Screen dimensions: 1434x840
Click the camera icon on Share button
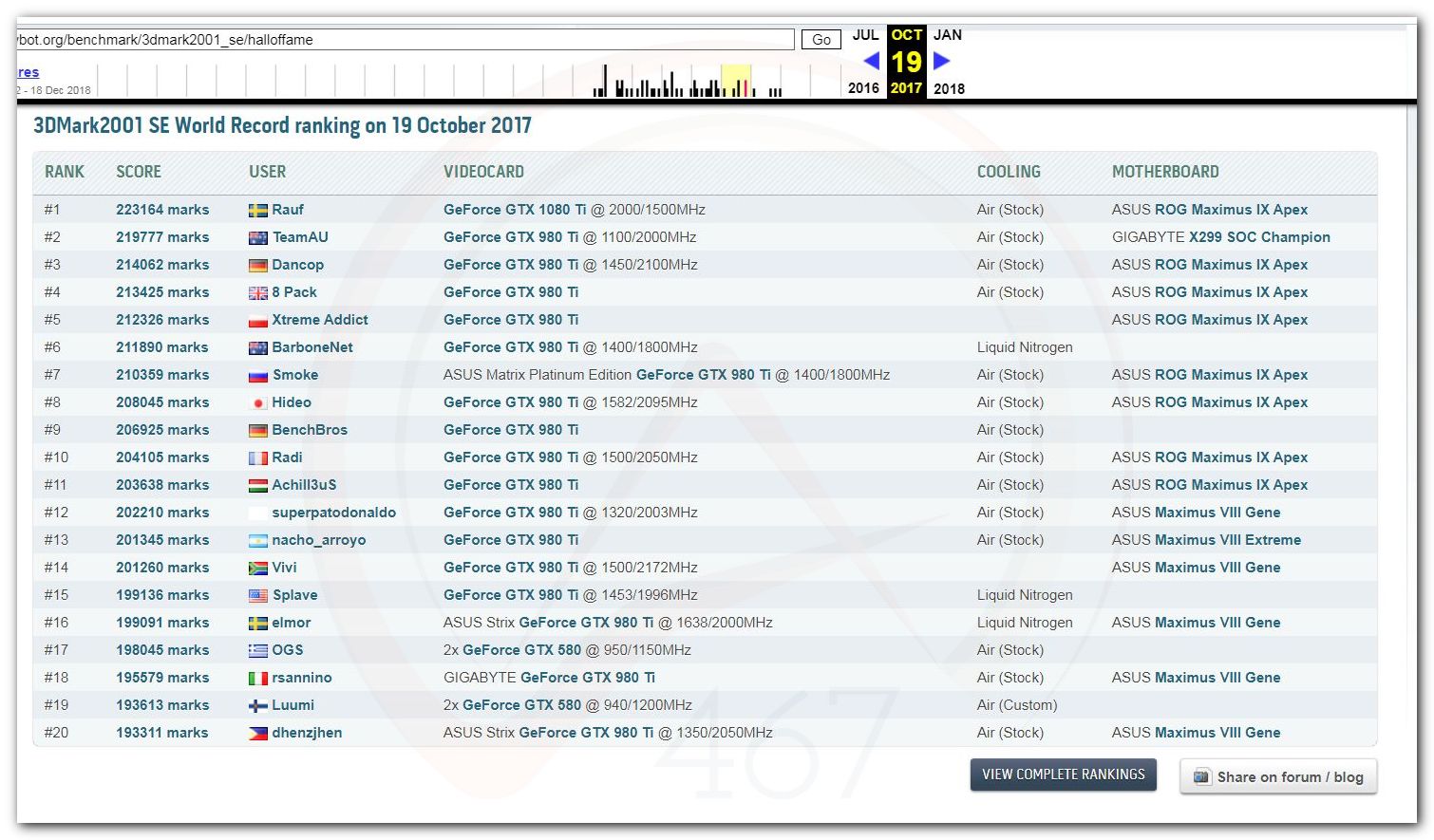pyautogui.click(x=1201, y=776)
